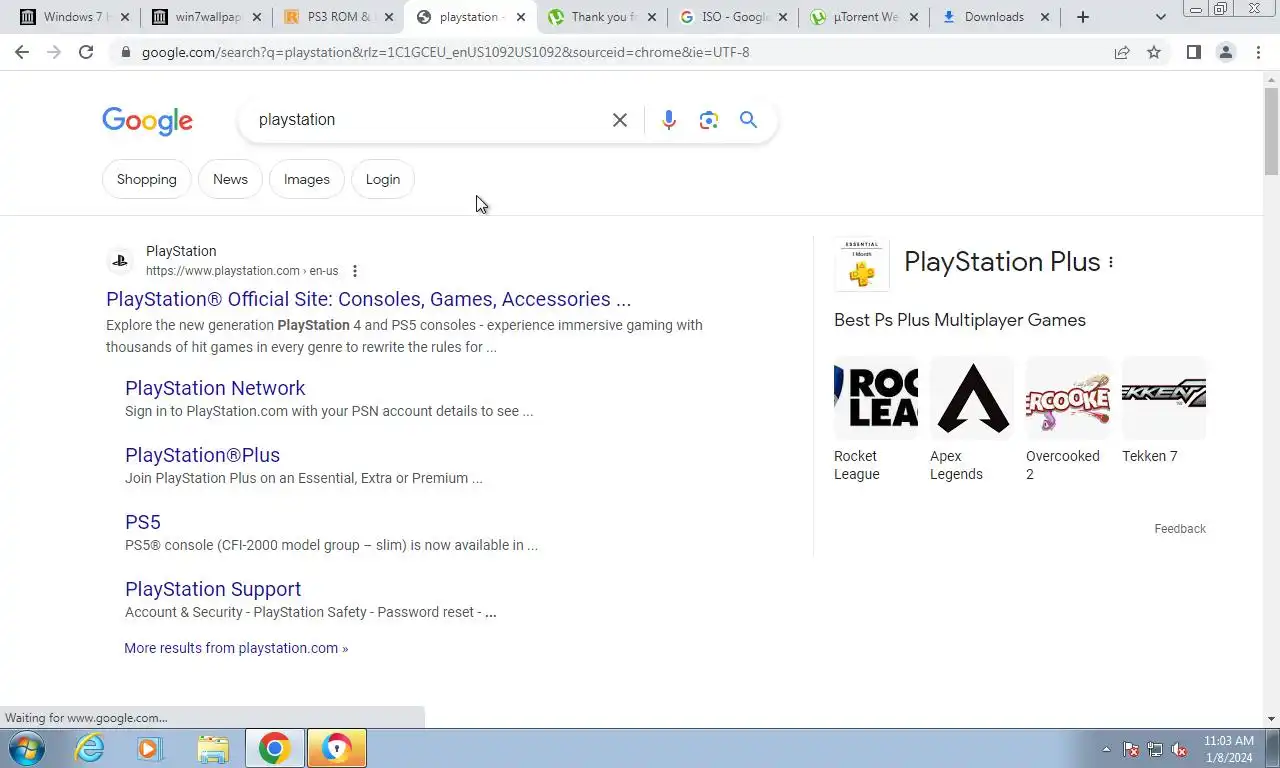Viewport: 1280px width, 768px height.
Task: Open PlayStation Official Site result
Action: 368,299
